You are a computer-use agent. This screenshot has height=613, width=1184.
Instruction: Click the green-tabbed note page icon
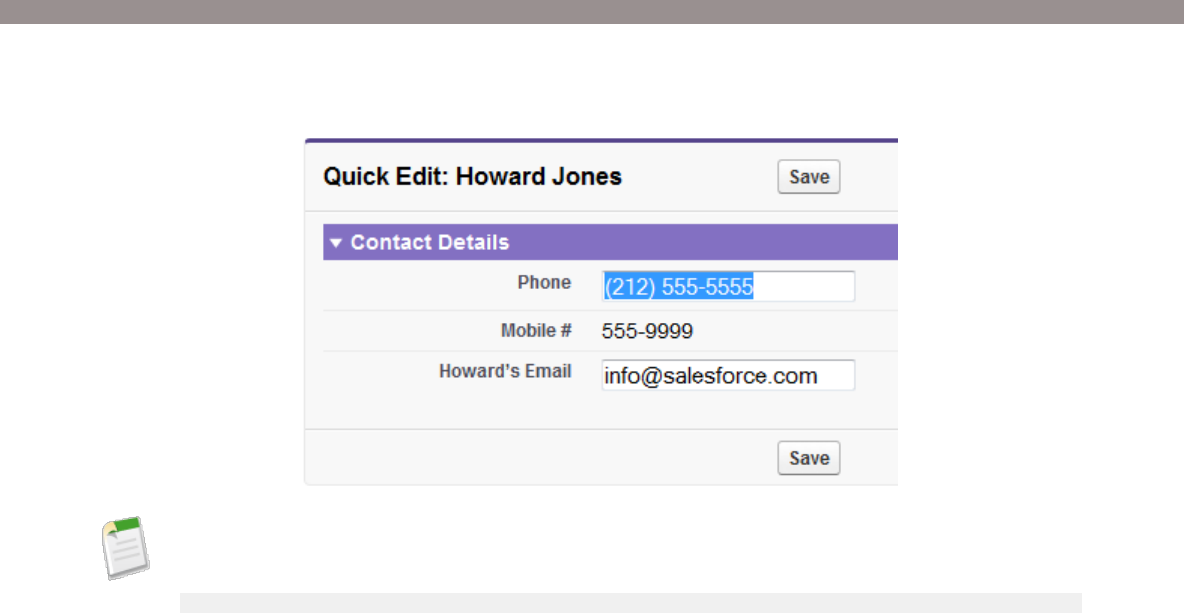pos(126,546)
